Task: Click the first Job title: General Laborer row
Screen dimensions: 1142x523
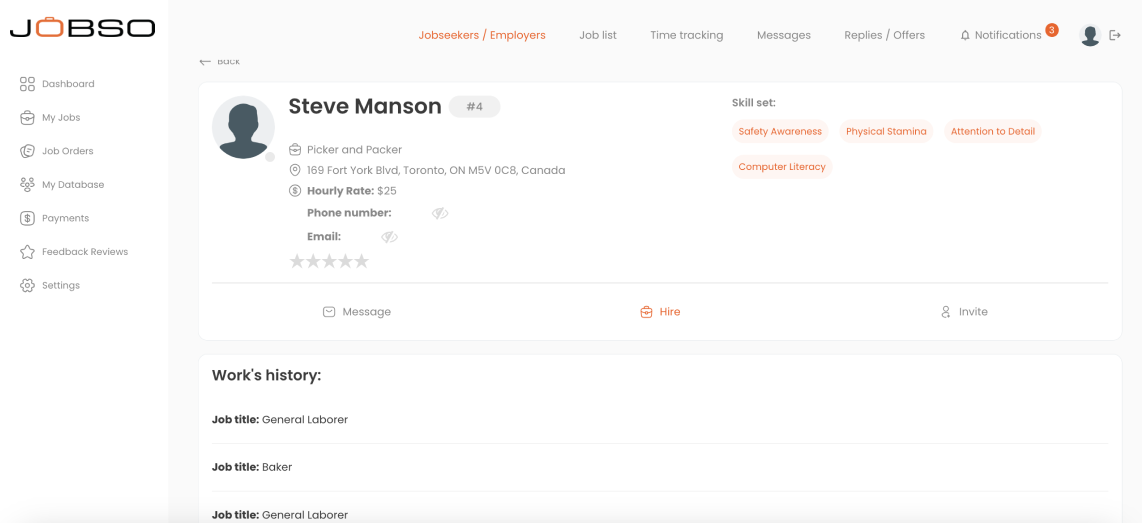Action: pyautogui.click(x=660, y=420)
